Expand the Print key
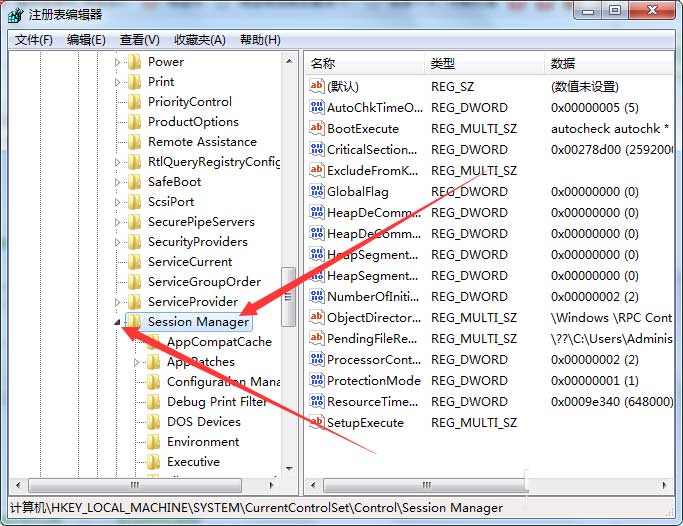This screenshot has height=526, width=683. pos(117,82)
